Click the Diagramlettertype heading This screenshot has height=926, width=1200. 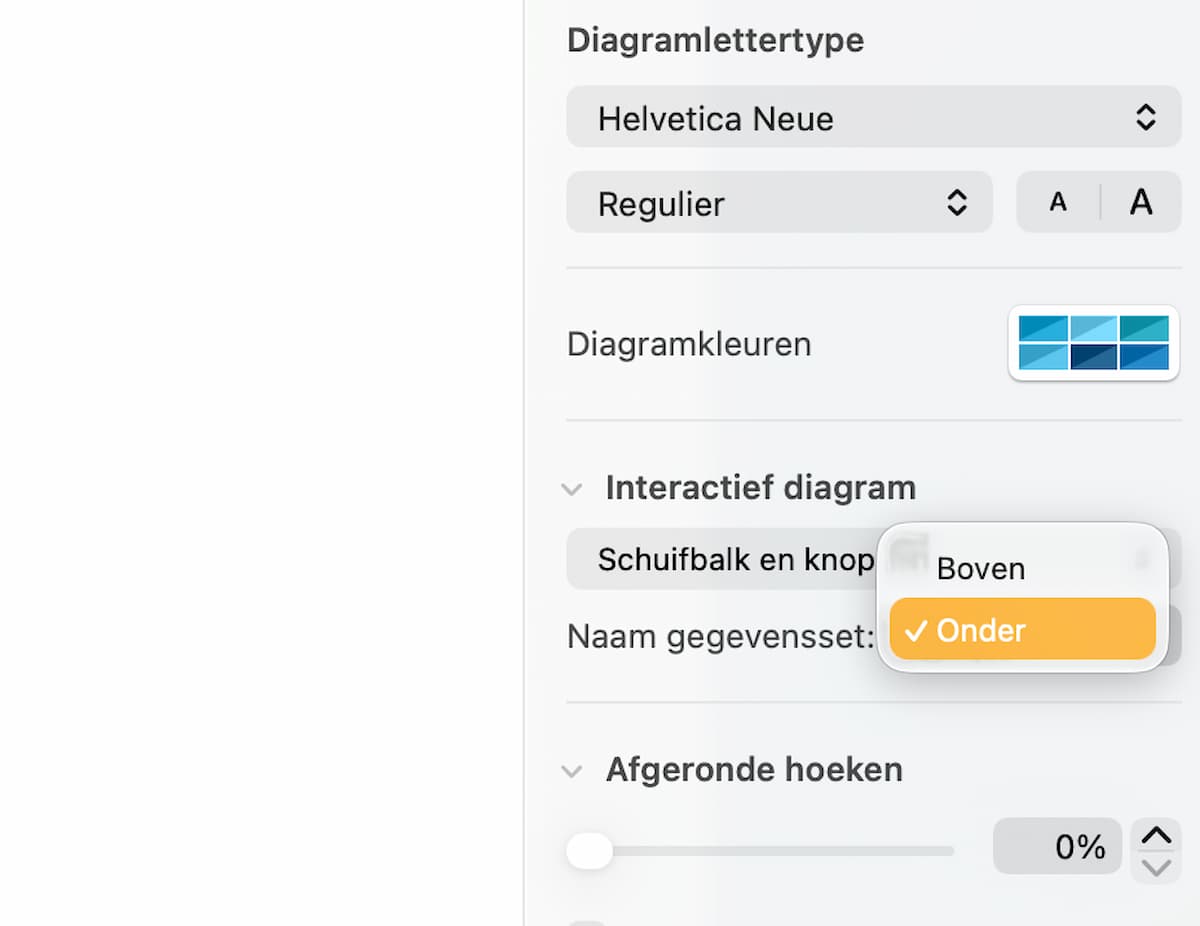pos(715,40)
